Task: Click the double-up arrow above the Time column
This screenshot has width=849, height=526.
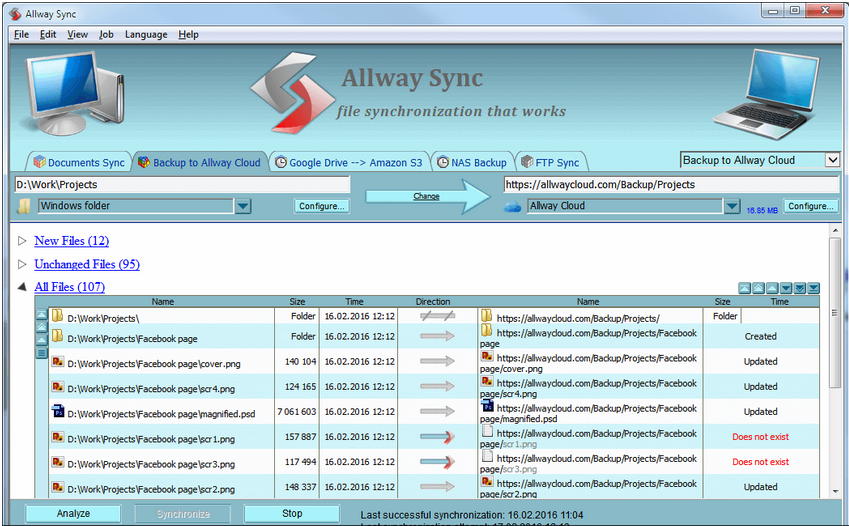Action: tap(759, 288)
